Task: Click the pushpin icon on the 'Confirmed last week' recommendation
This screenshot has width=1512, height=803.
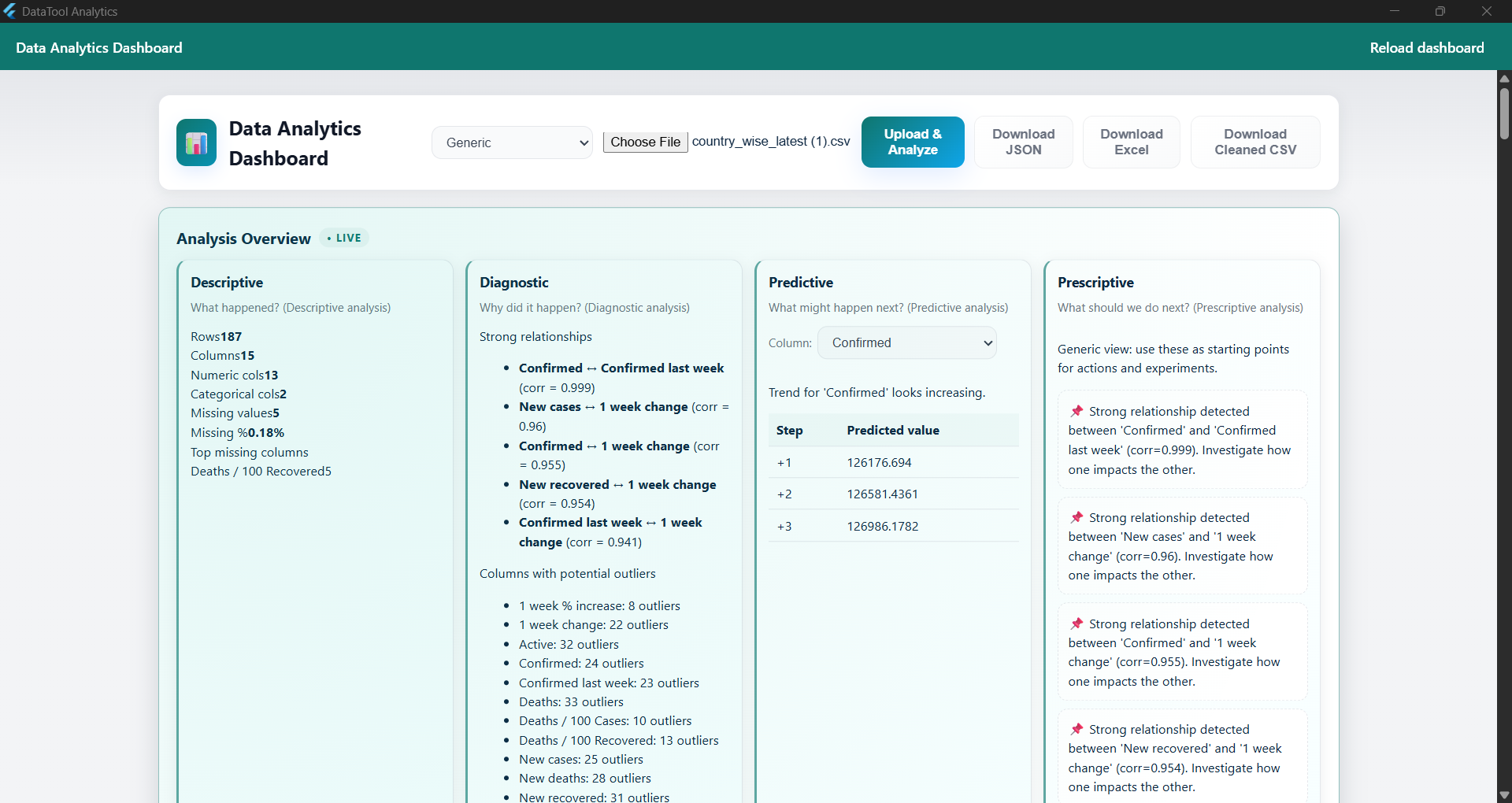Action: coord(1077,411)
